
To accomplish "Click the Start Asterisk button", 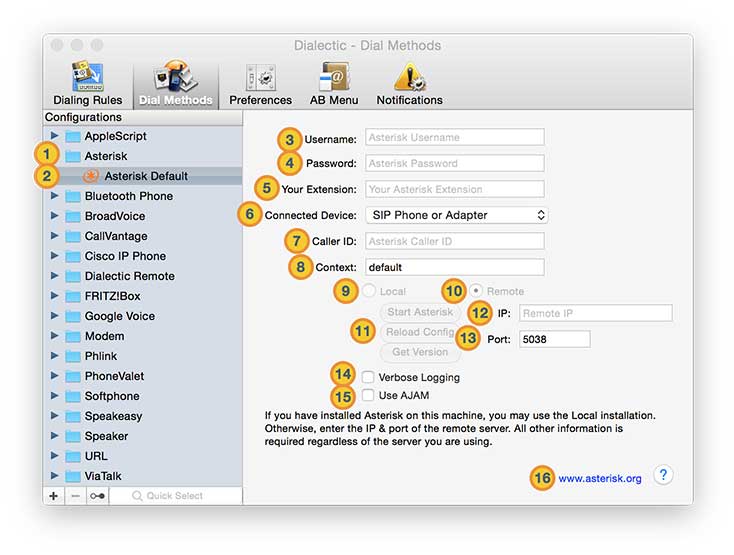I will click(420, 312).
